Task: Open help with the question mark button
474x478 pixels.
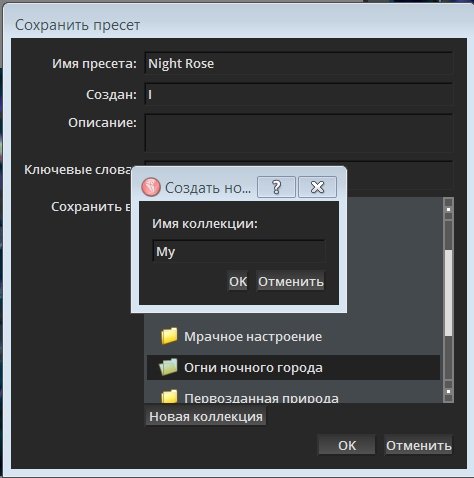Action: tap(276, 187)
